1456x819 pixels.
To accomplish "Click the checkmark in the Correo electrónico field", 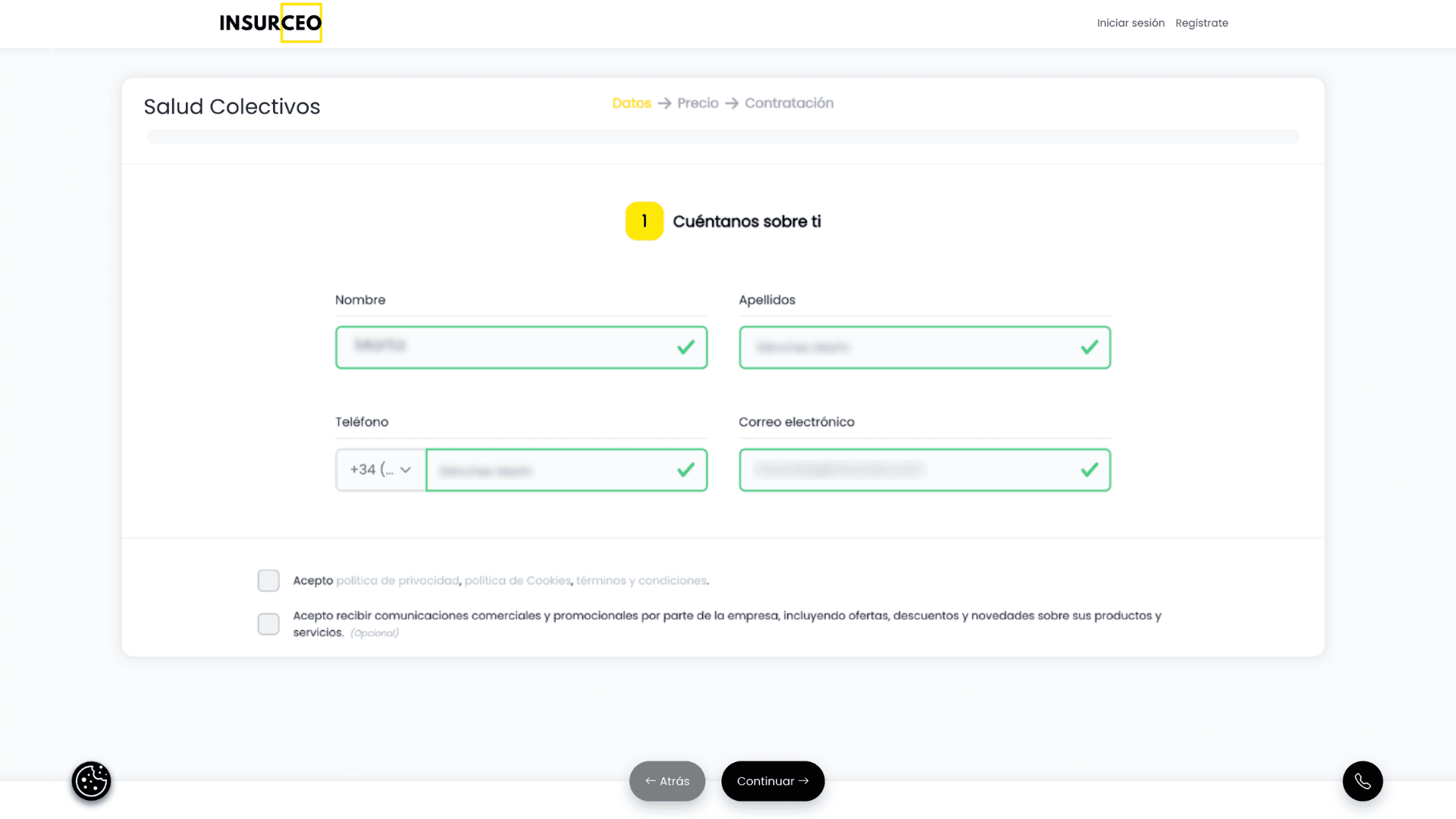I will point(1089,470).
